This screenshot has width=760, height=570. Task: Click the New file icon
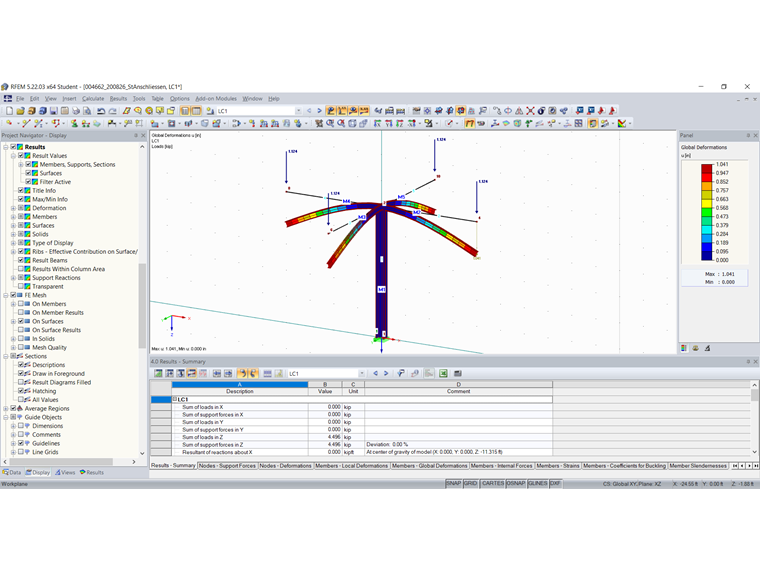tap(9, 111)
